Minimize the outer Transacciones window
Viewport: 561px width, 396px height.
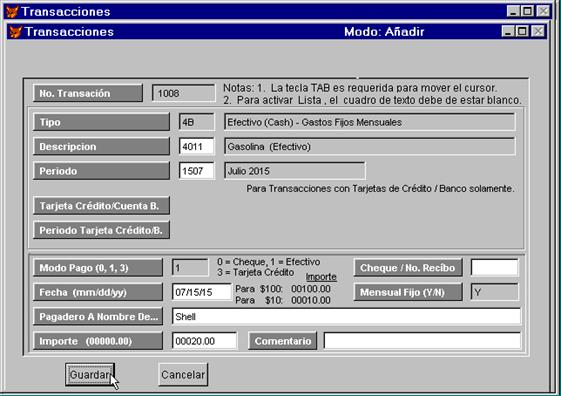(513, 11)
